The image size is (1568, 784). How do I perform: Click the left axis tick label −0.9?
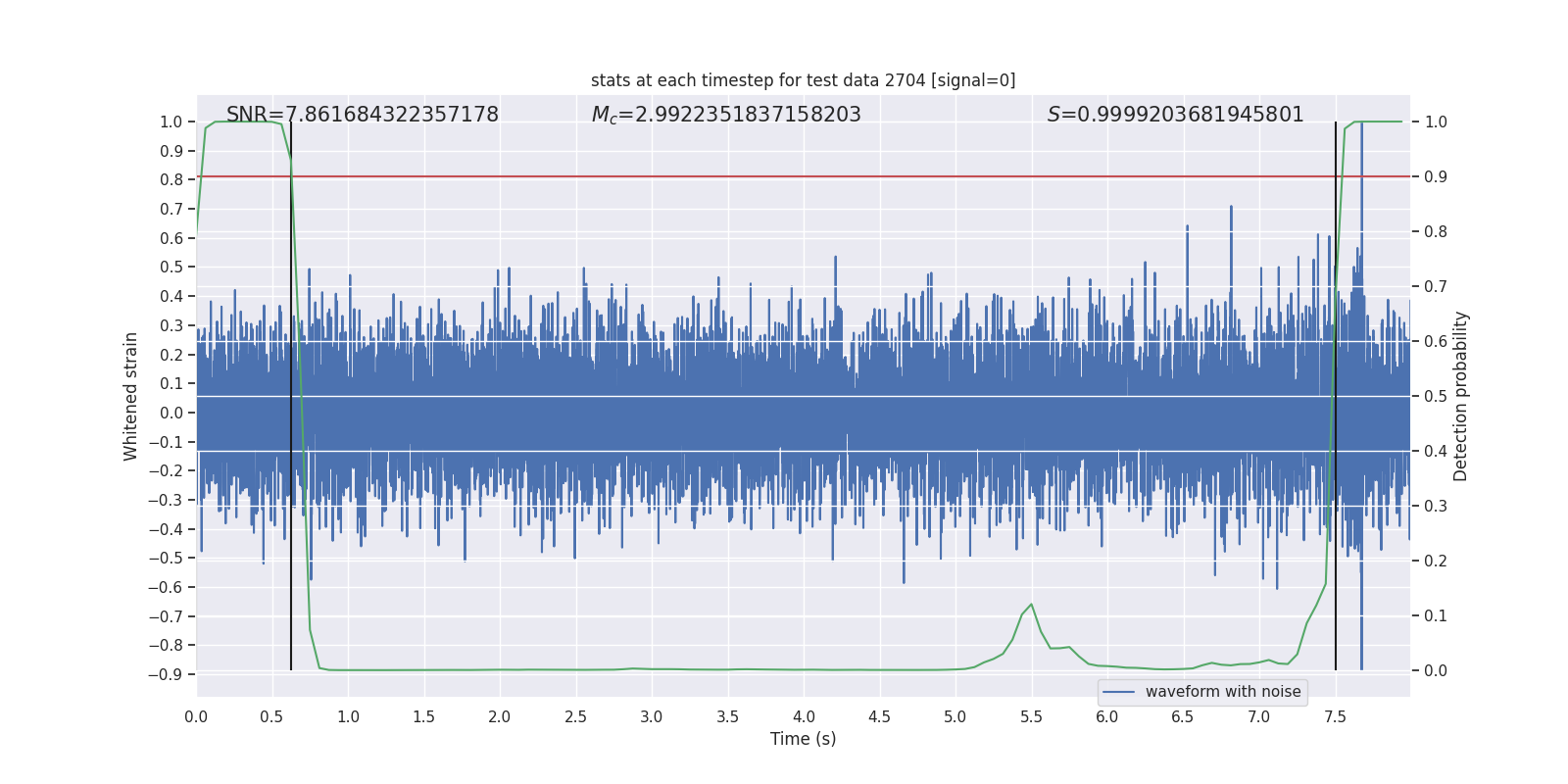click(165, 674)
